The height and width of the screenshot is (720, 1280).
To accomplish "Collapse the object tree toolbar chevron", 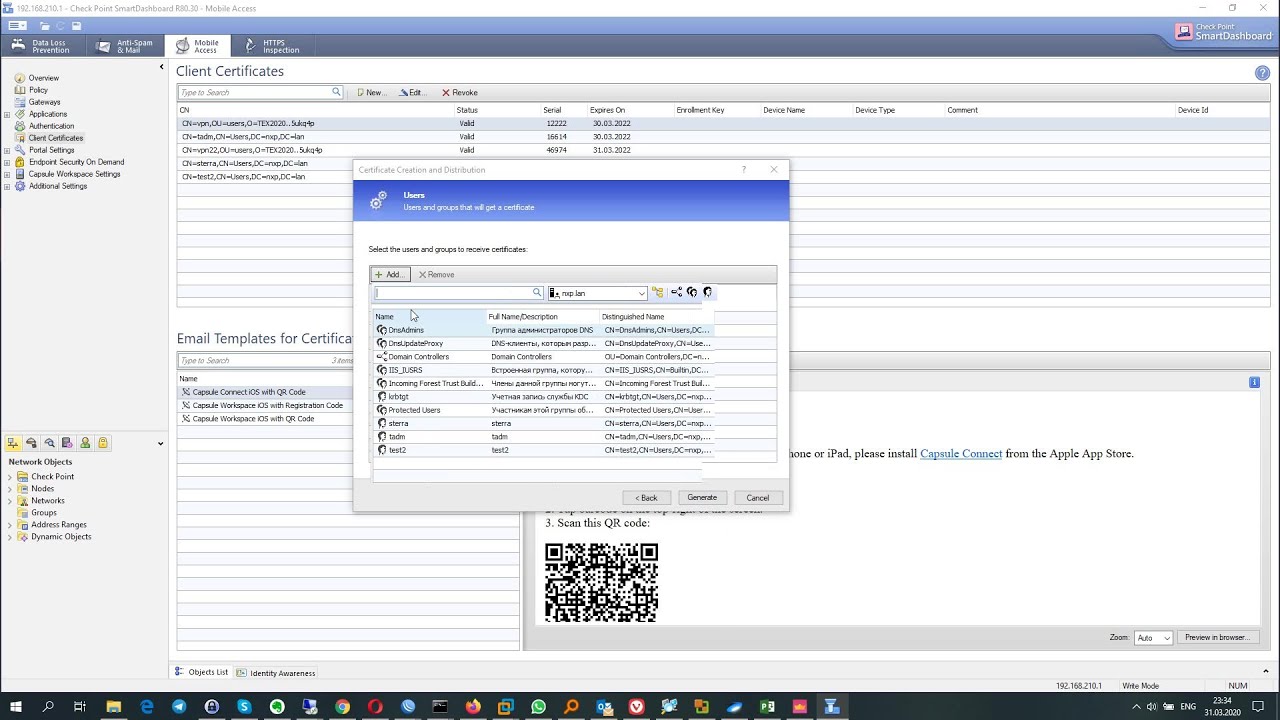I will pyautogui.click(x=160, y=443).
